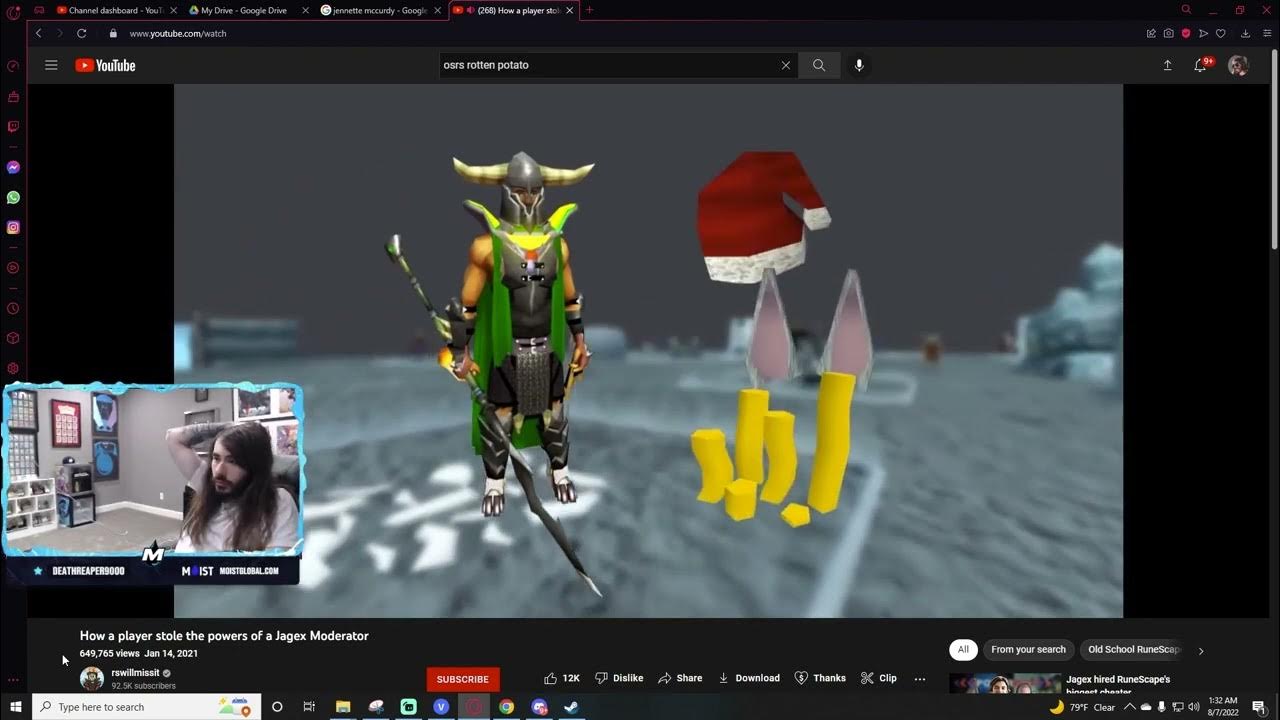The height and width of the screenshot is (720, 1280).
Task: Open Twitch in the browser sidebar
Action: pos(13,127)
